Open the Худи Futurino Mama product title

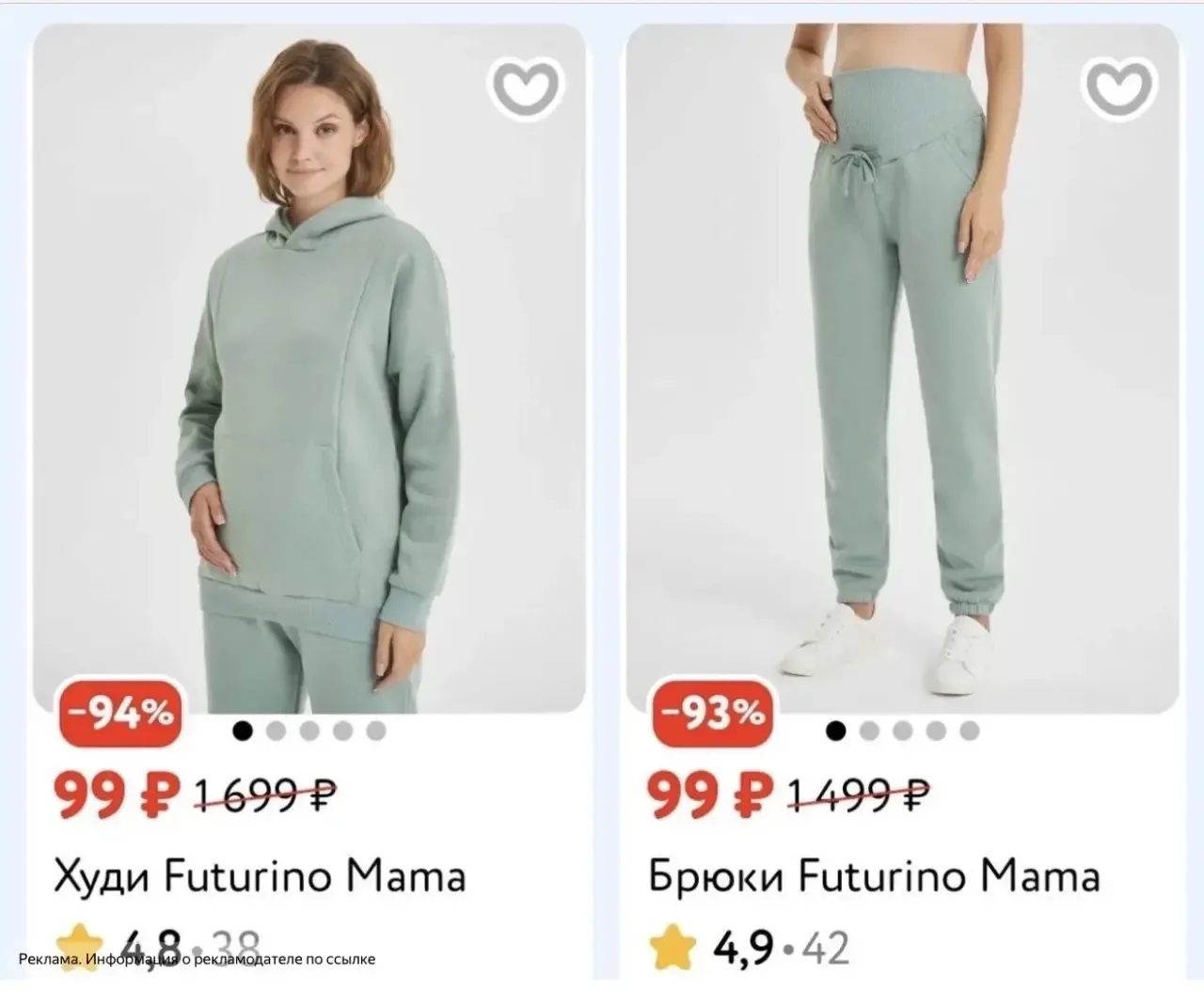pyautogui.click(x=260, y=876)
